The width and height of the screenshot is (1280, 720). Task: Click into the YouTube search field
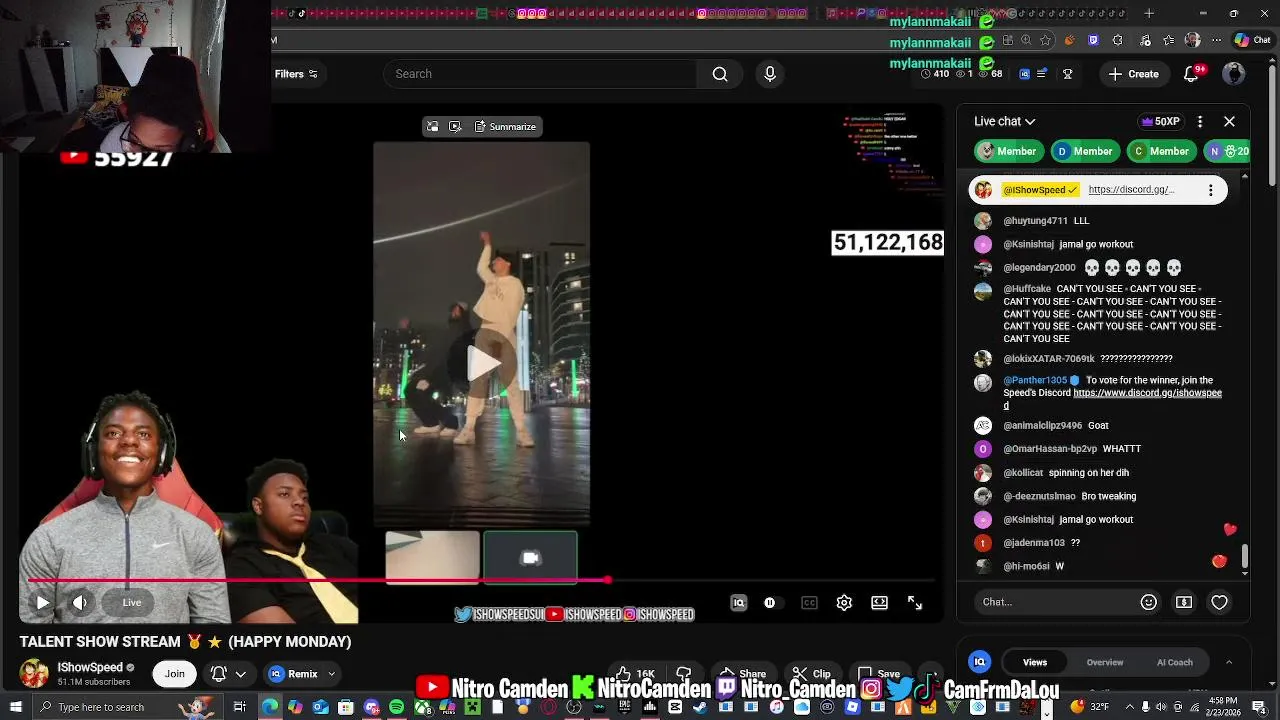[540, 74]
